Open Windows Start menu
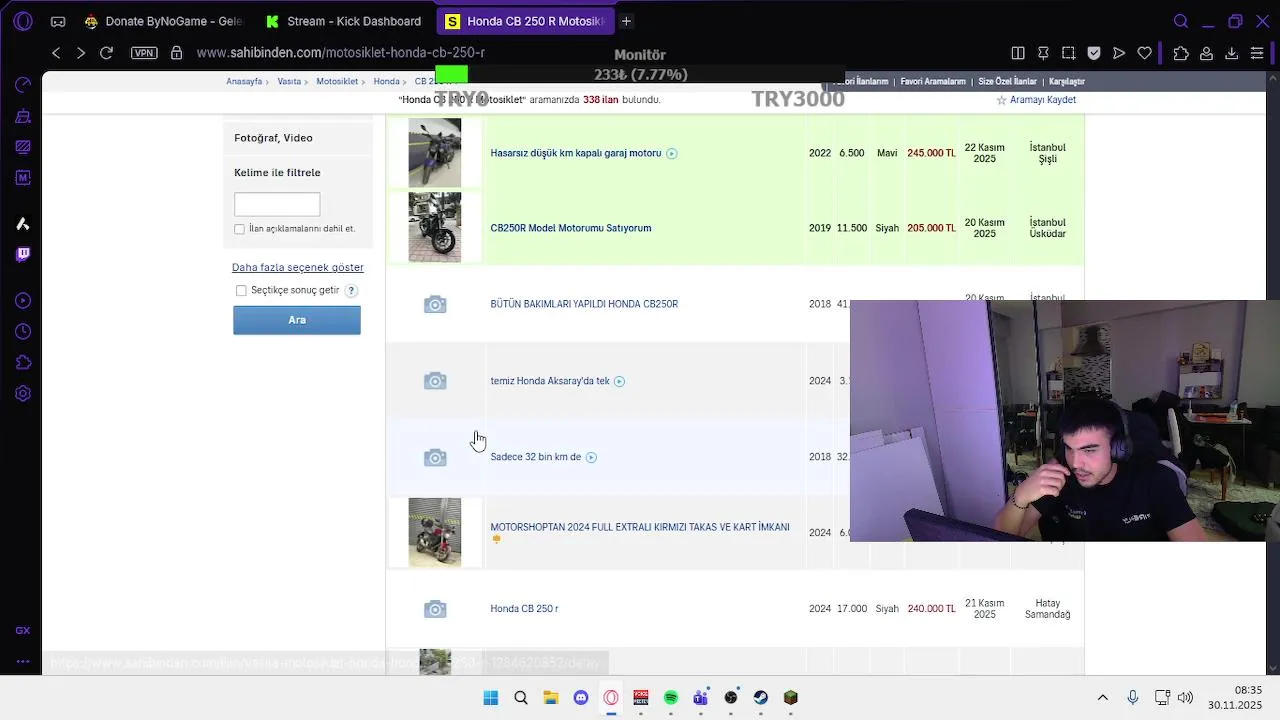 491,698
